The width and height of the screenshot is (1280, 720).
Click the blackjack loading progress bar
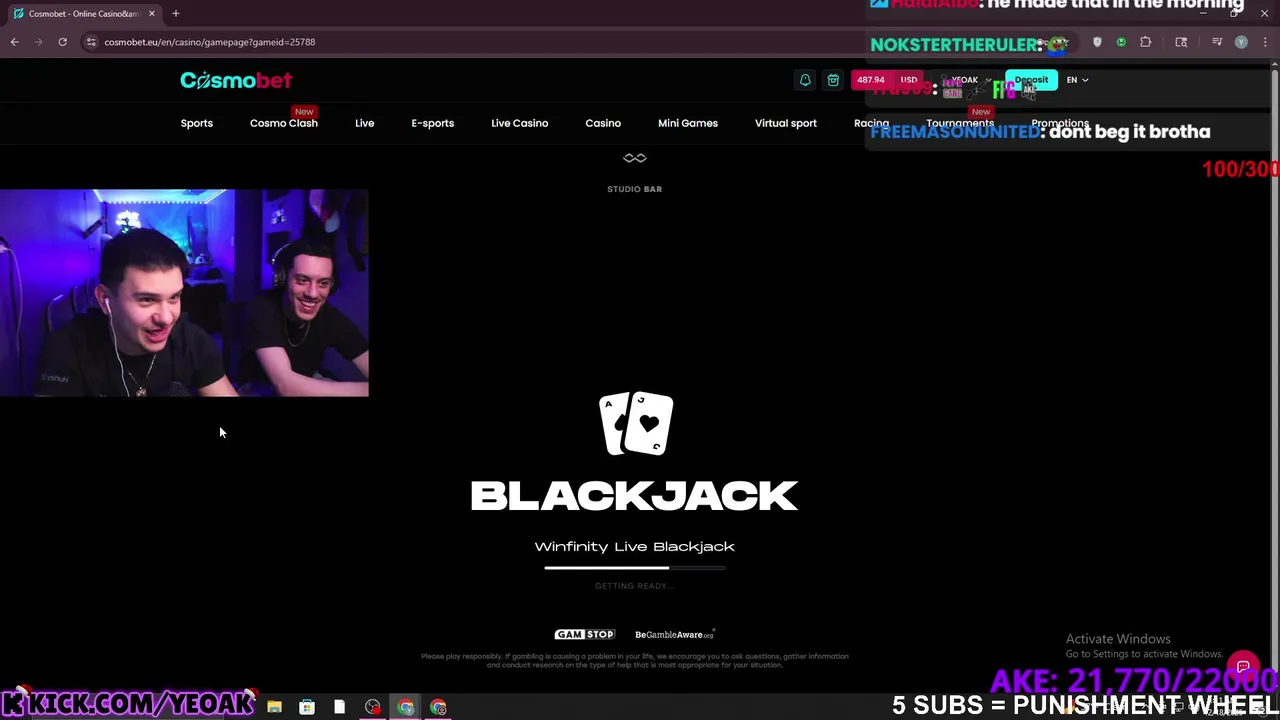[635, 568]
